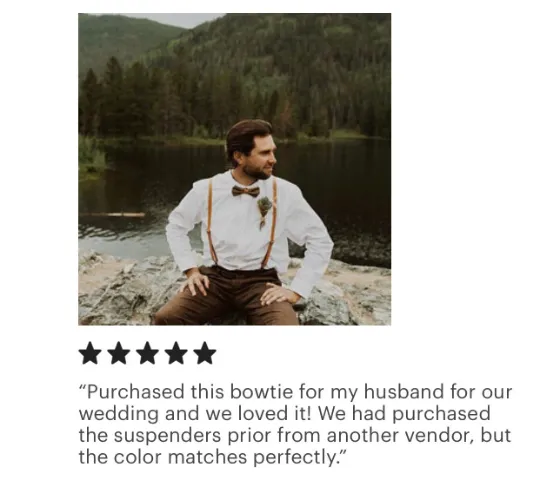540x480 pixels.
Task: Click the word "bowtie" in the review
Action: (261, 392)
